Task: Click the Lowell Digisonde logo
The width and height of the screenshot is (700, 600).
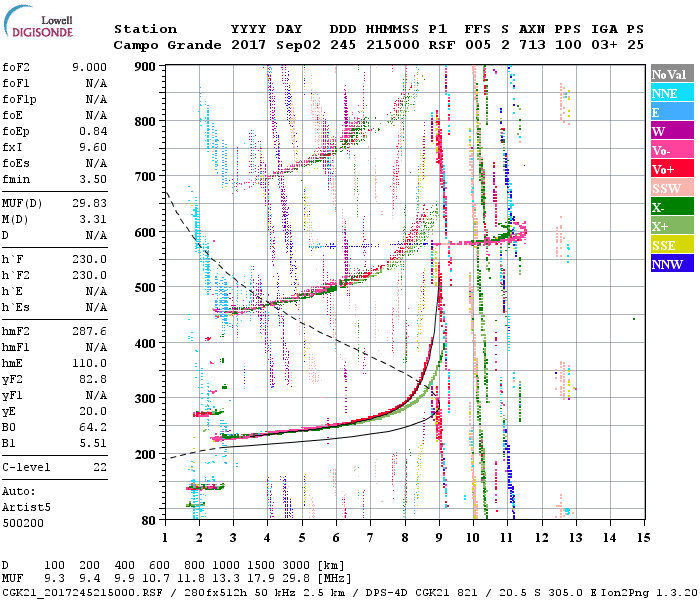Action: click(38, 21)
